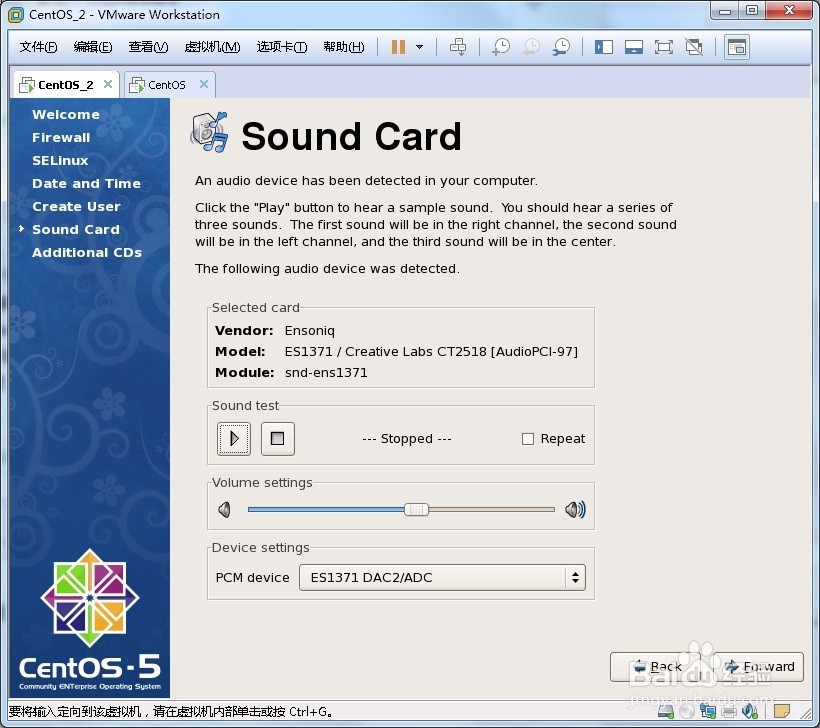The width and height of the screenshot is (820, 728).
Task: Enable the Repeat checkbox
Action: (528, 439)
